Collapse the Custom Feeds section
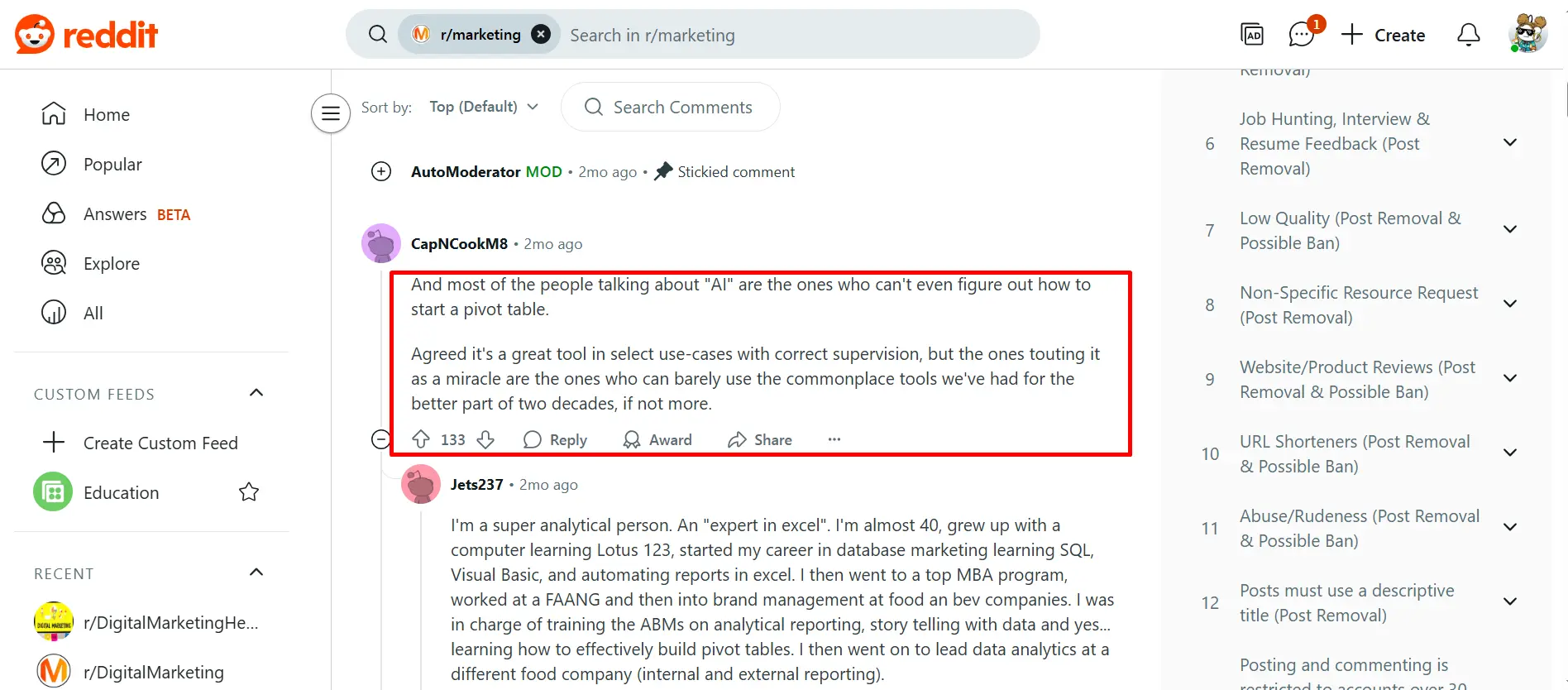This screenshot has height=690, width=1568. 256,392
